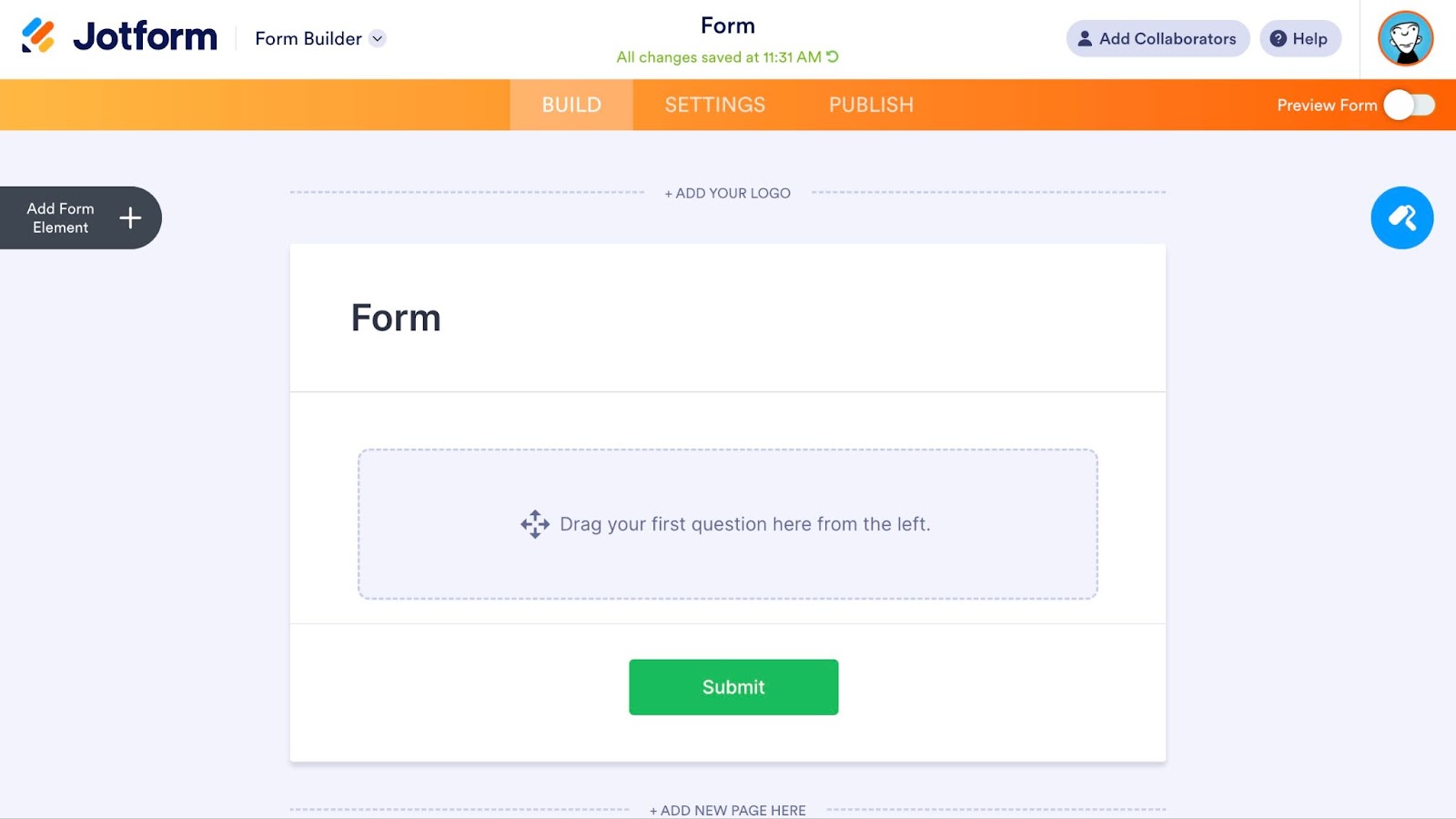Click Add New Page Here link

[728, 810]
